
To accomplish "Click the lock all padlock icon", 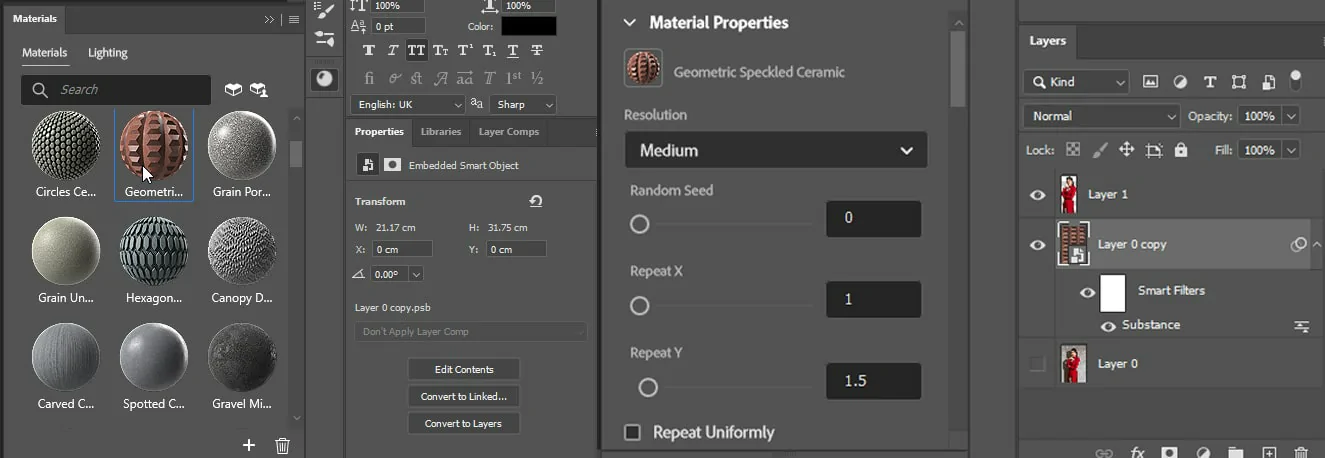I will [1181, 150].
